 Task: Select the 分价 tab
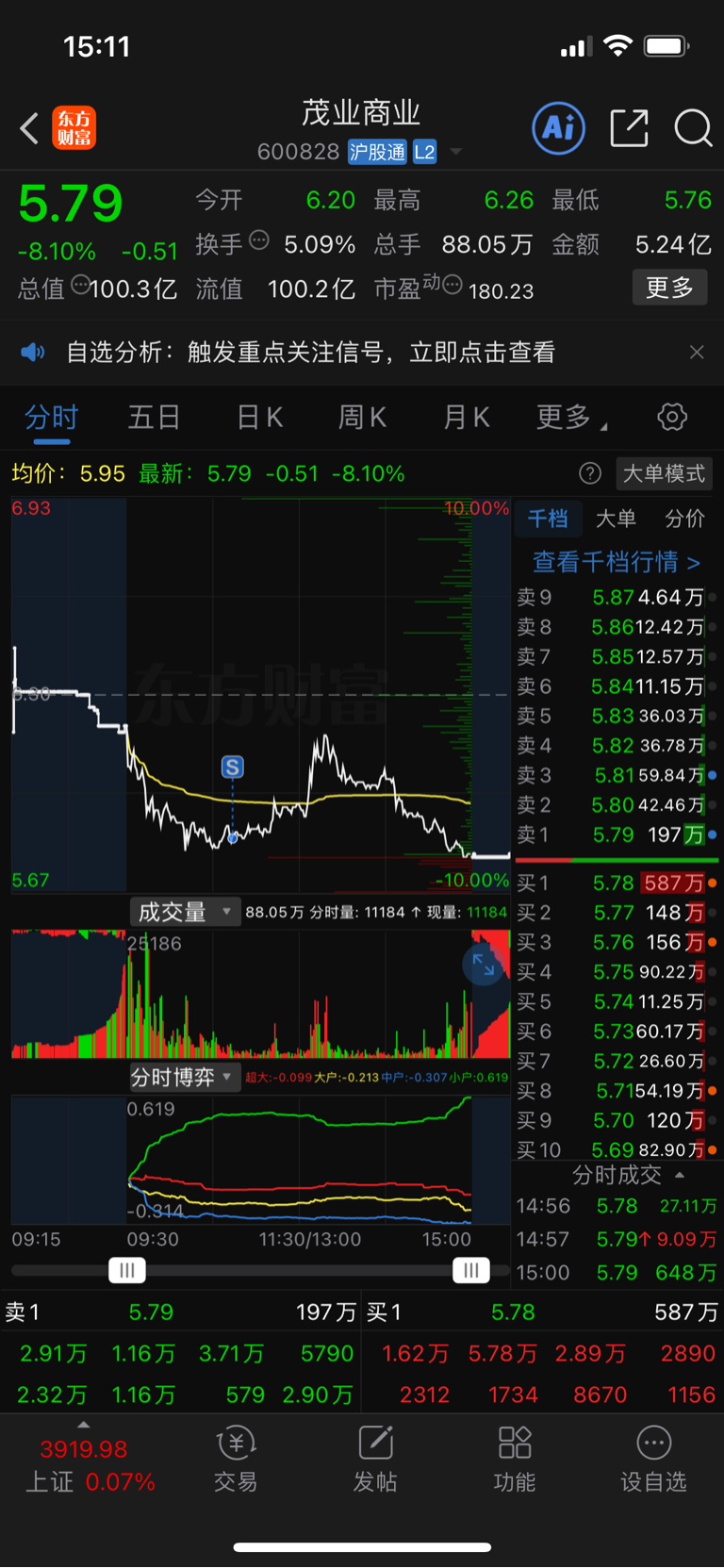click(684, 519)
